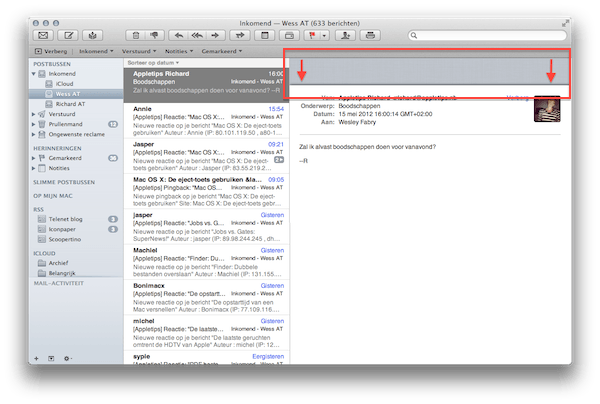Select the message from michel
The width and height of the screenshot is (600, 404).
206,333
